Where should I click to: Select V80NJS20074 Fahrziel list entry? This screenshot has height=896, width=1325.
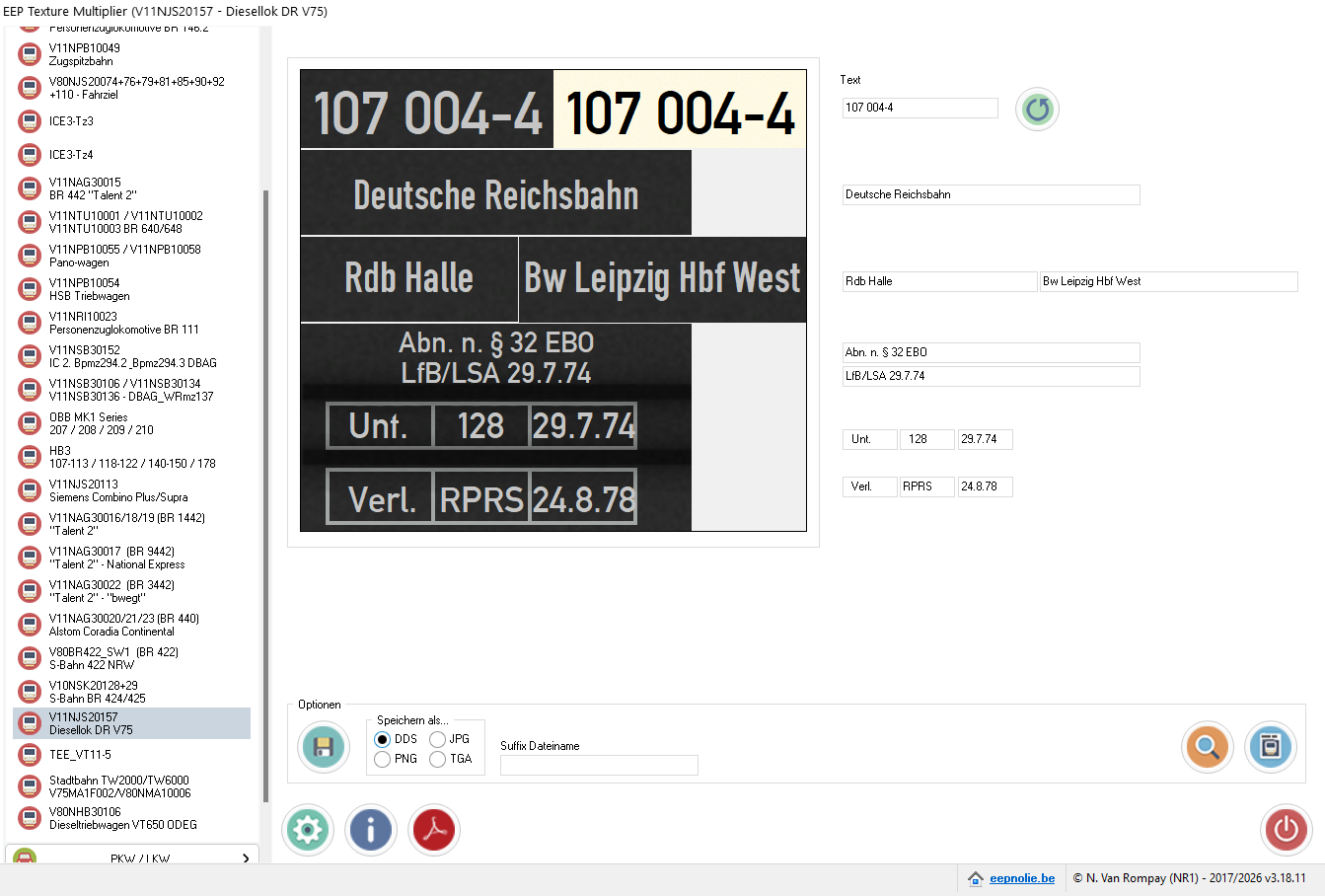pyautogui.click(x=131, y=88)
